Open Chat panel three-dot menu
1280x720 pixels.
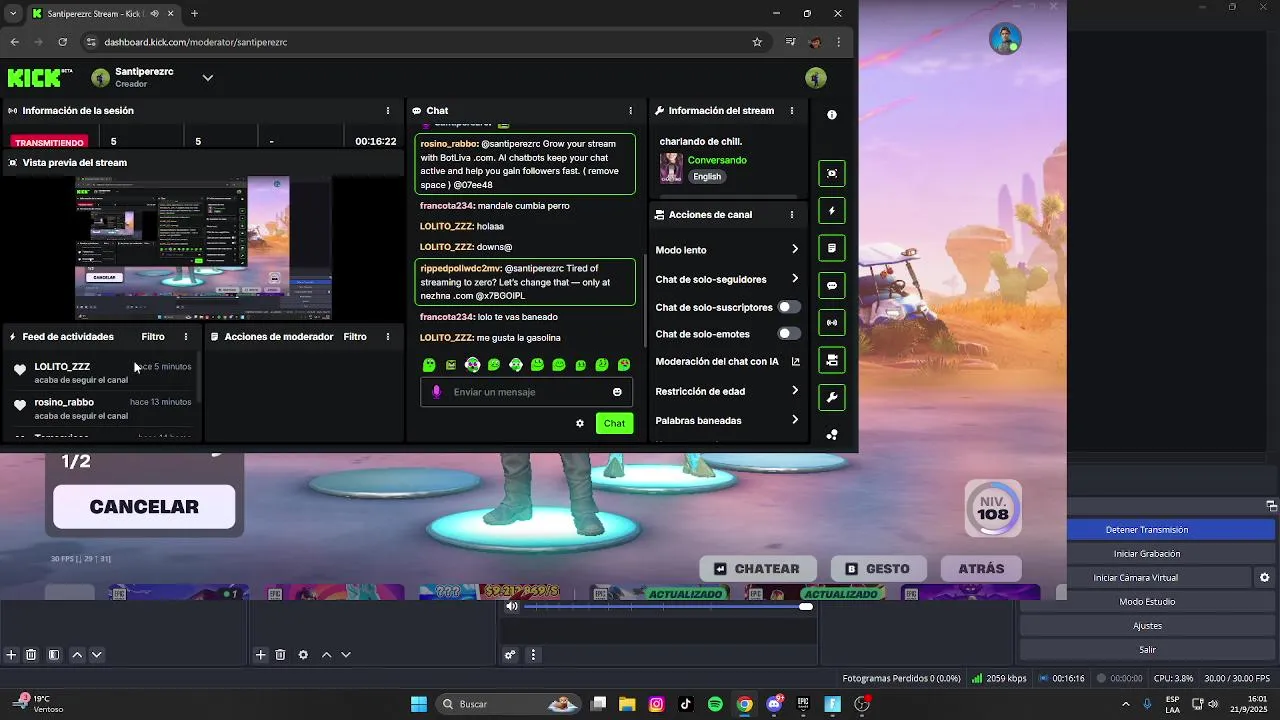[x=630, y=111]
